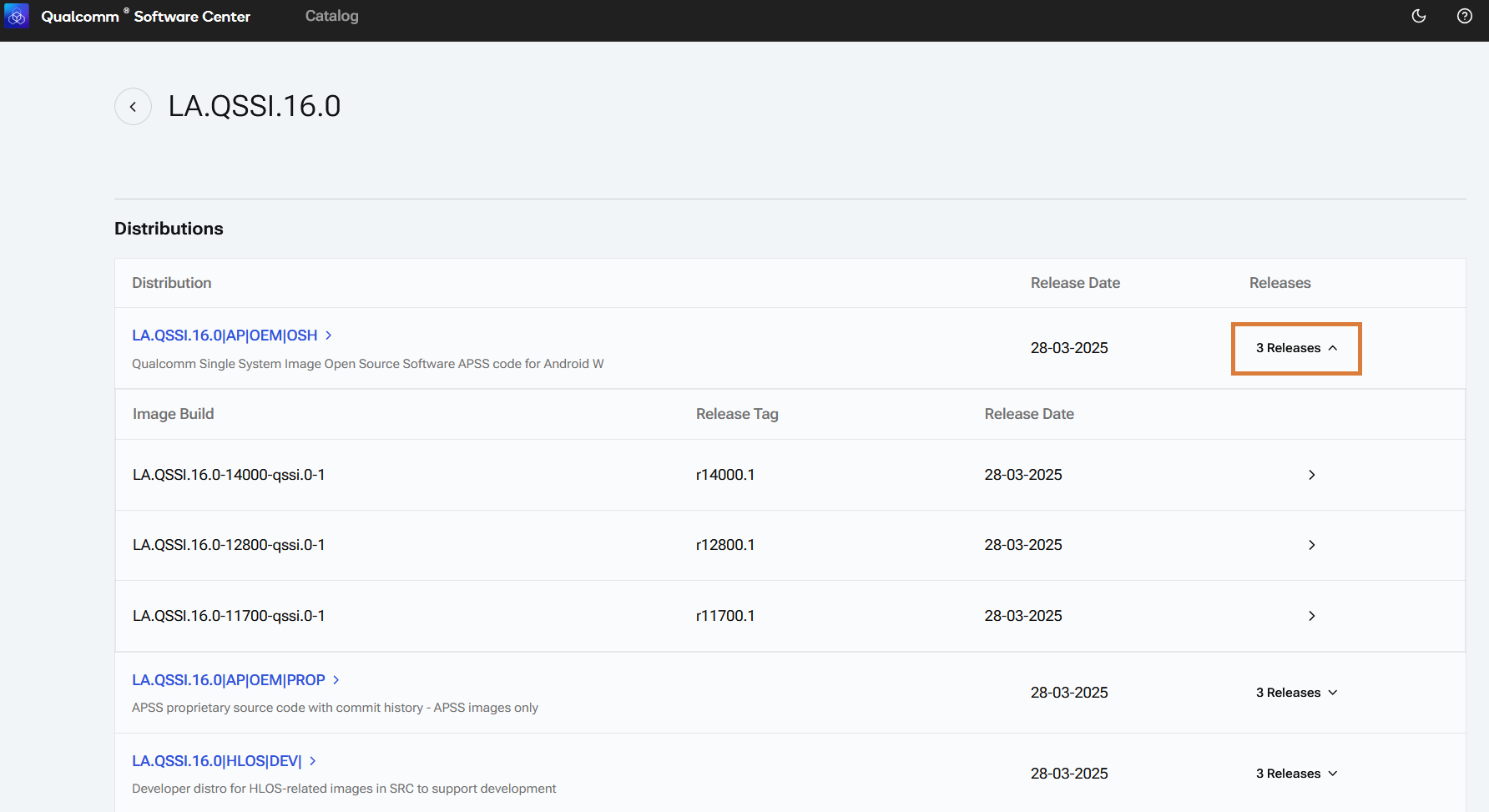
Task: Click release date of r14000.1 build
Action: pos(1023,475)
